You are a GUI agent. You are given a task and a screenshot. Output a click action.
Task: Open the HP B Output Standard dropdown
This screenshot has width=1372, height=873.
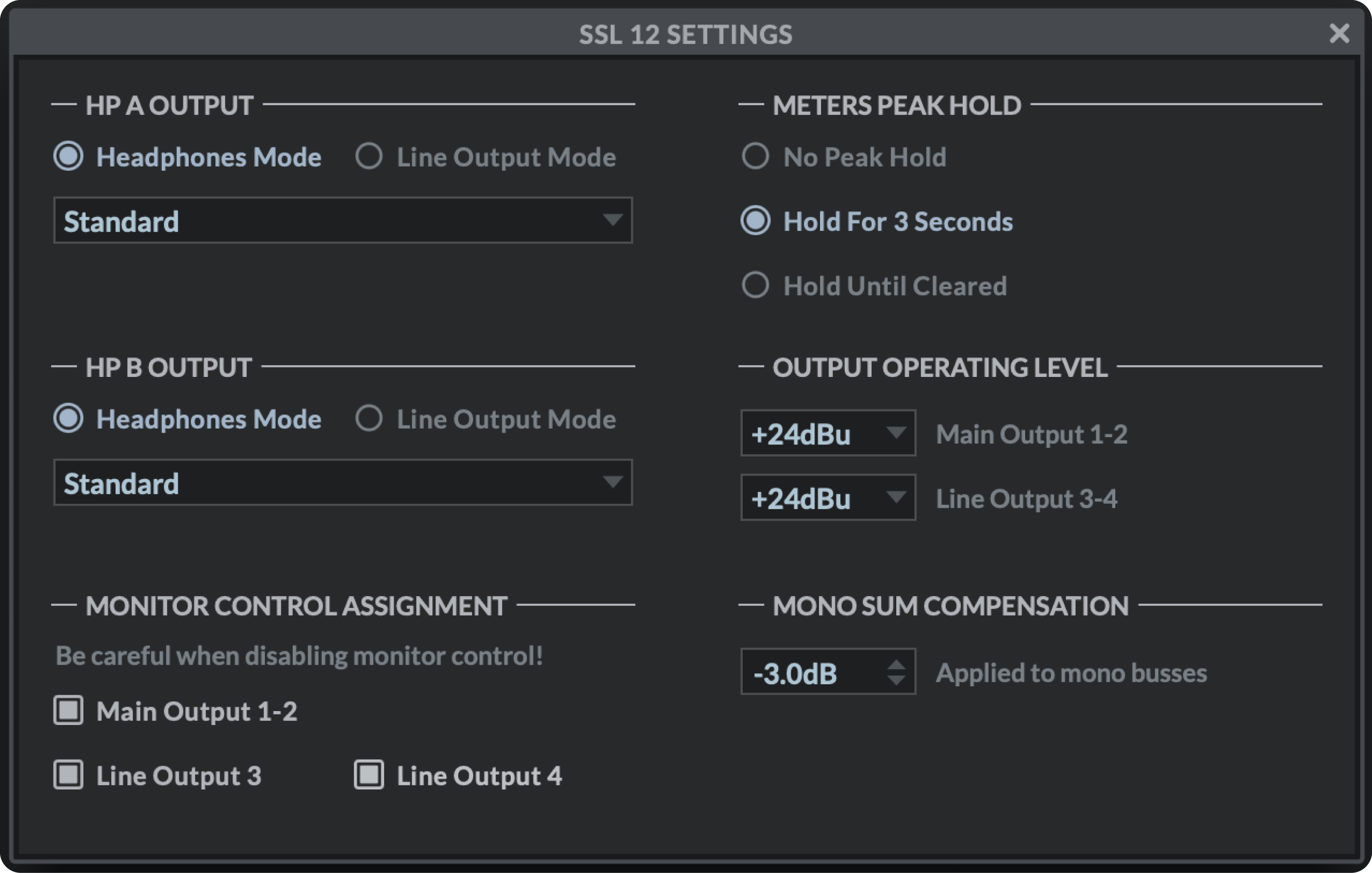click(x=342, y=483)
